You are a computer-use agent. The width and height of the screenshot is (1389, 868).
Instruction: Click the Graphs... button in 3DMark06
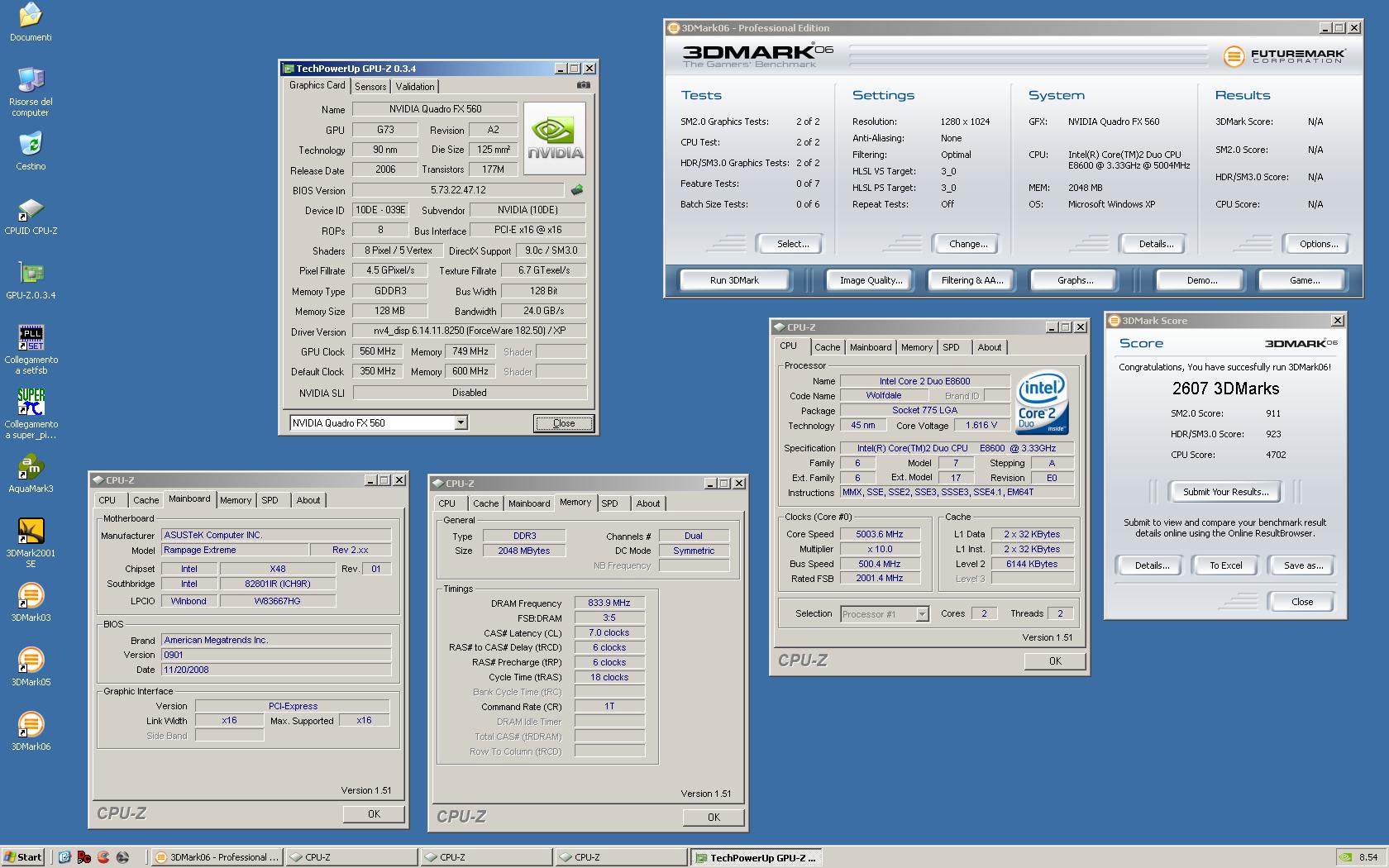click(x=1075, y=280)
